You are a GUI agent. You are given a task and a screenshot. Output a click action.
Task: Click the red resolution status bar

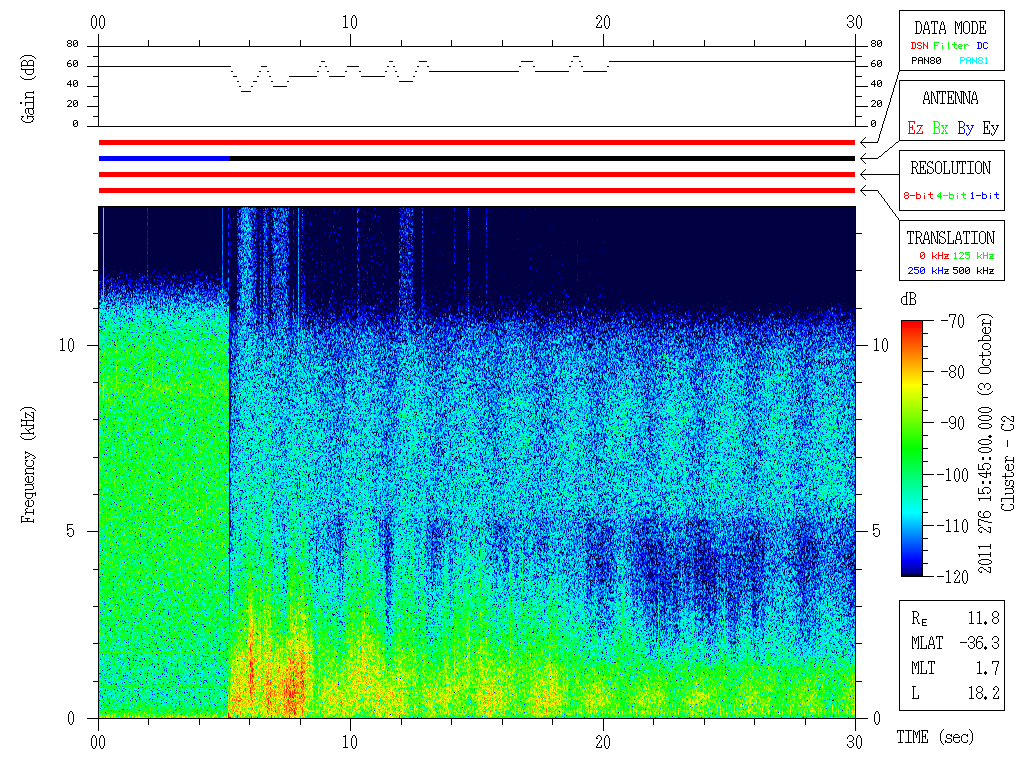(477, 174)
